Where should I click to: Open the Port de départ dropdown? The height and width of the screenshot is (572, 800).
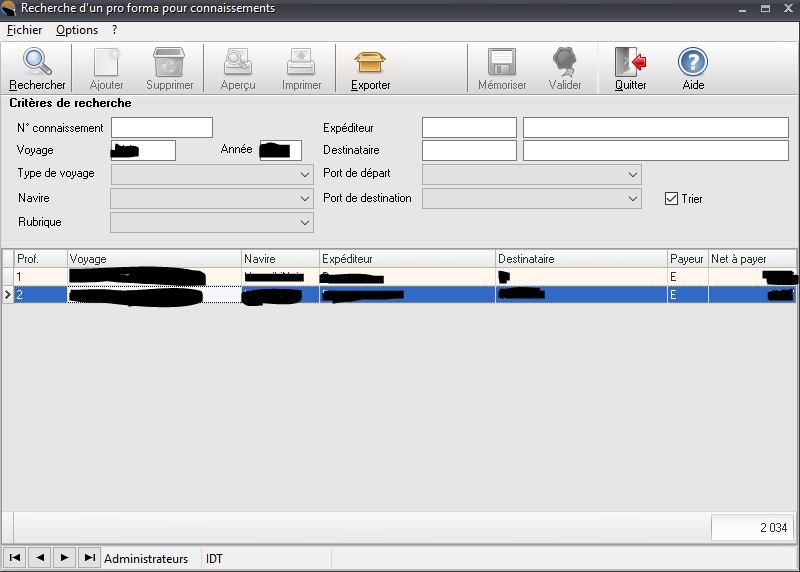[x=632, y=174]
